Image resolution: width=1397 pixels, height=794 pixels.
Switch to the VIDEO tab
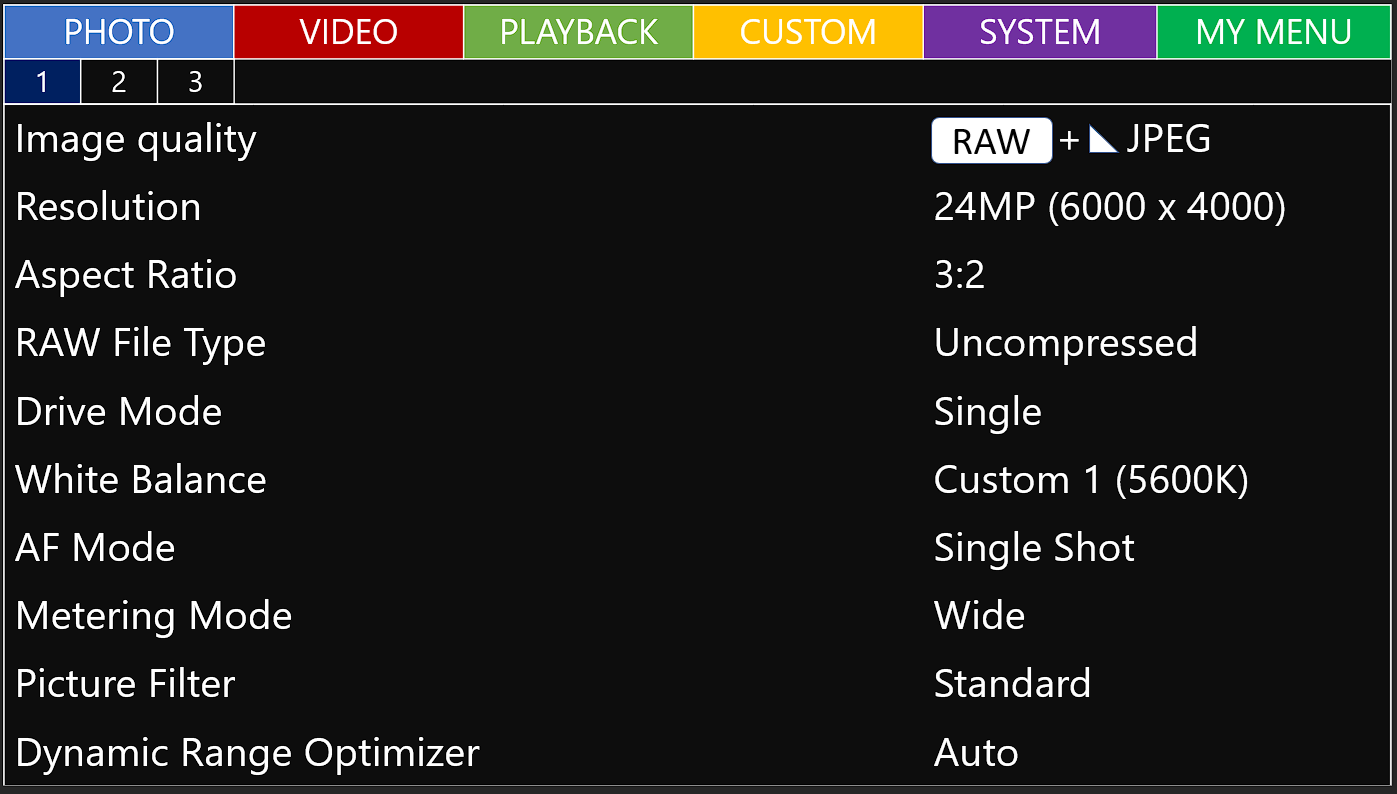click(x=349, y=32)
